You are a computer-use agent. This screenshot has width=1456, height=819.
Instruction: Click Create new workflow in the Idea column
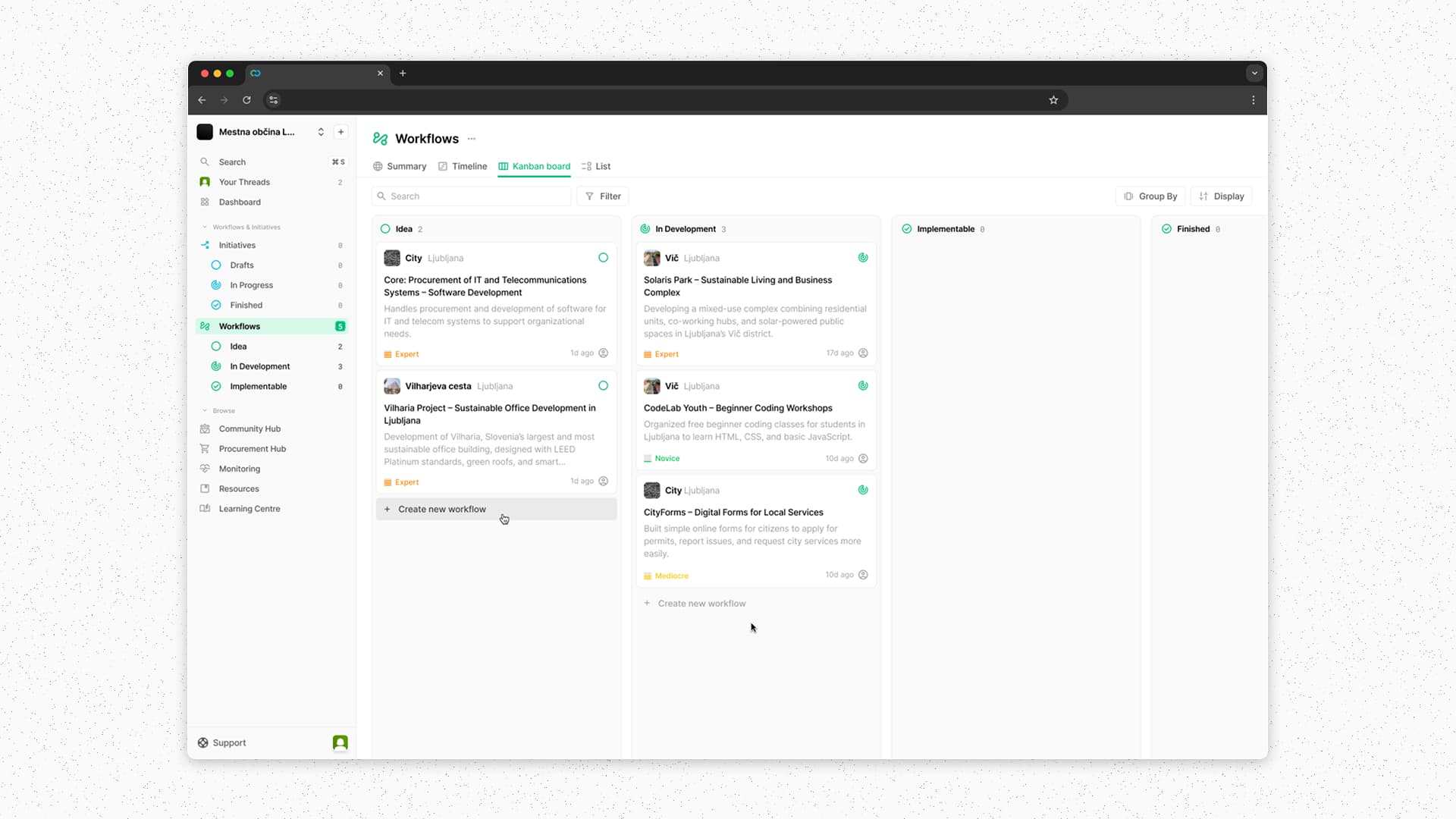pyautogui.click(x=441, y=510)
